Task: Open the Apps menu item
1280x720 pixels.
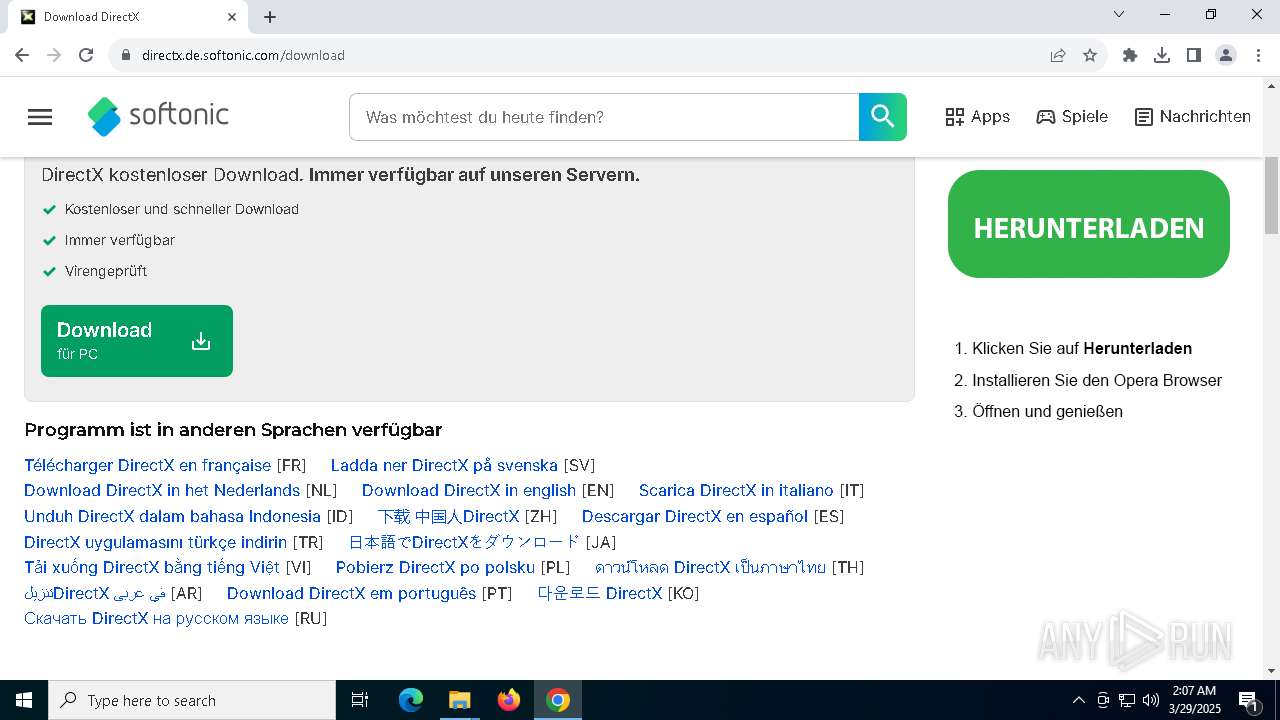Action: [x=978, y=117]
